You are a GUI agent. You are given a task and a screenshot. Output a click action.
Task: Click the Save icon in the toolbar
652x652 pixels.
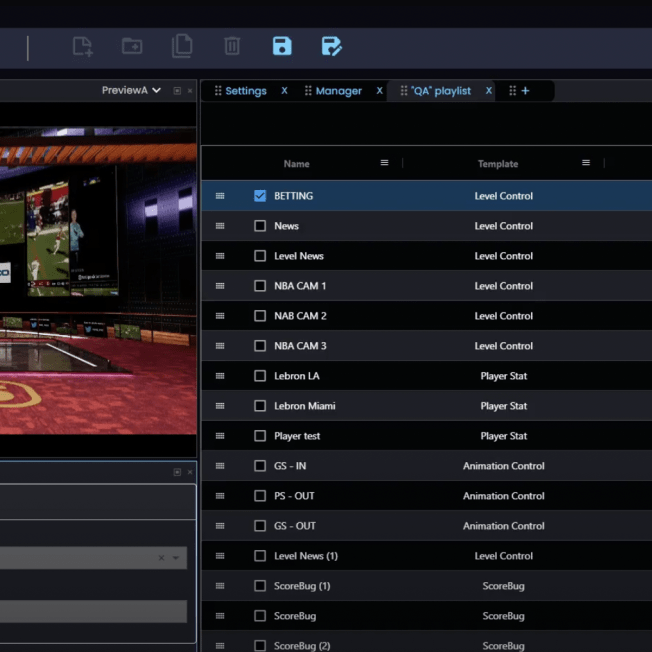coord(282,46)
